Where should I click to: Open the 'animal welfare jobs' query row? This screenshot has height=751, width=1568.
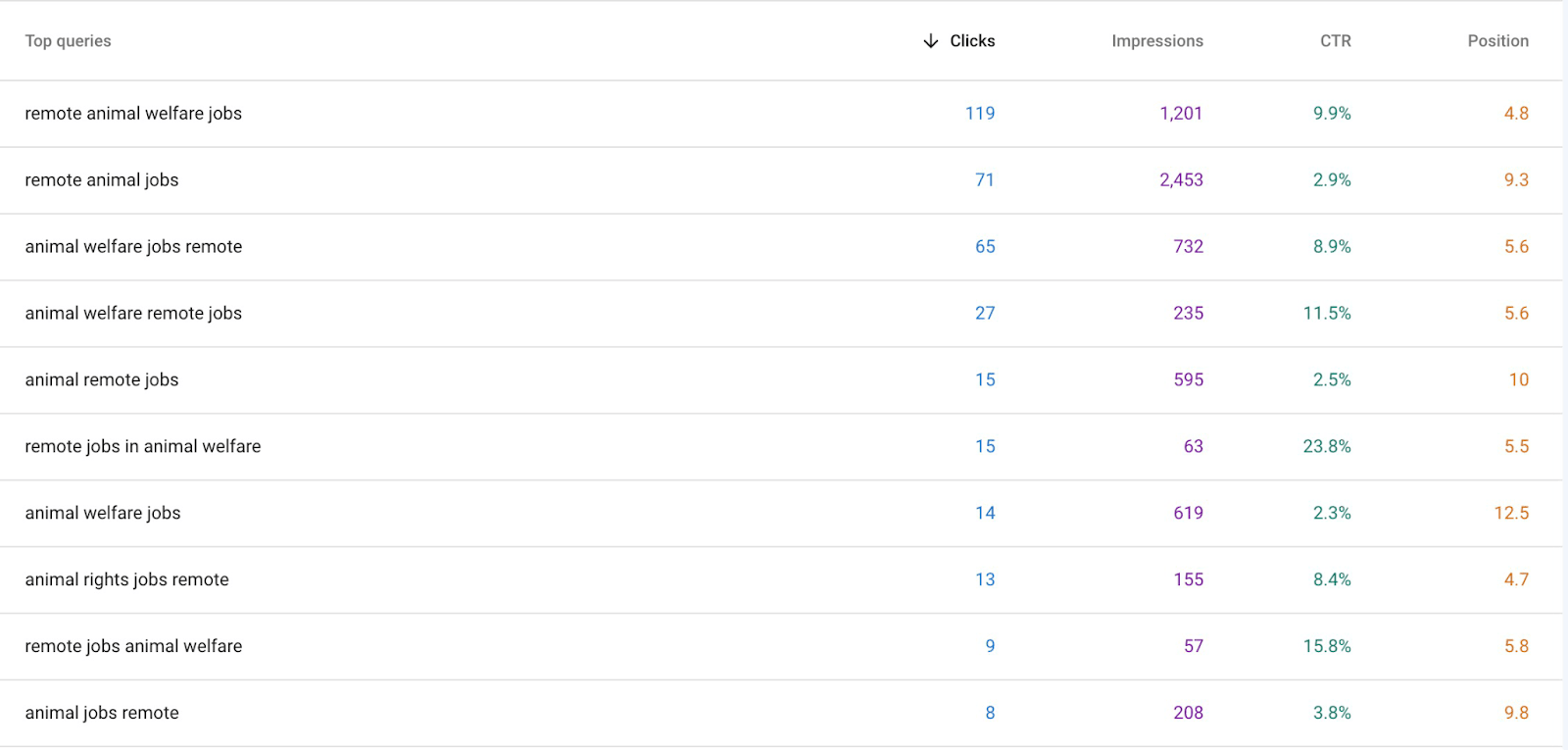781,514
